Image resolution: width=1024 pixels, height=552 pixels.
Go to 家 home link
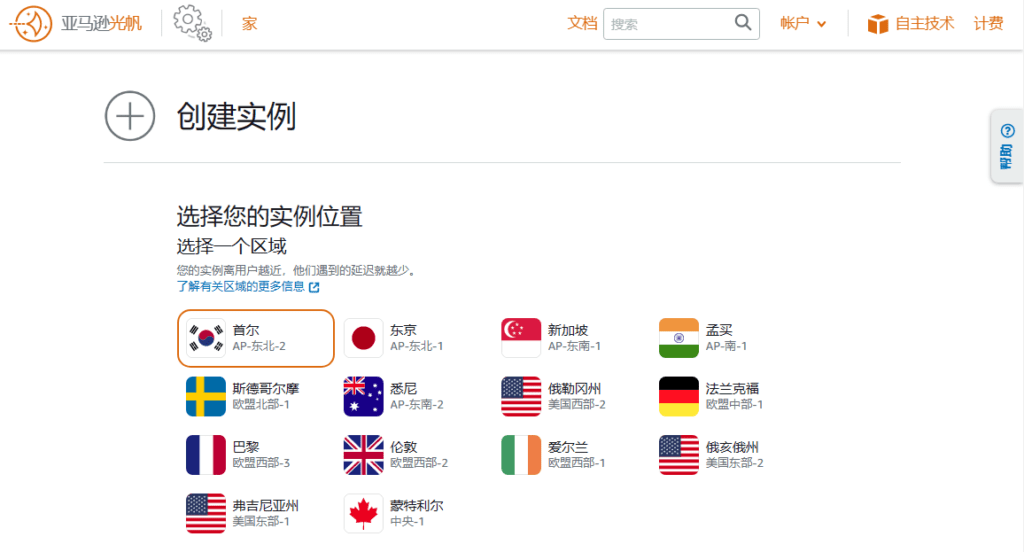(x=249, y=24)
